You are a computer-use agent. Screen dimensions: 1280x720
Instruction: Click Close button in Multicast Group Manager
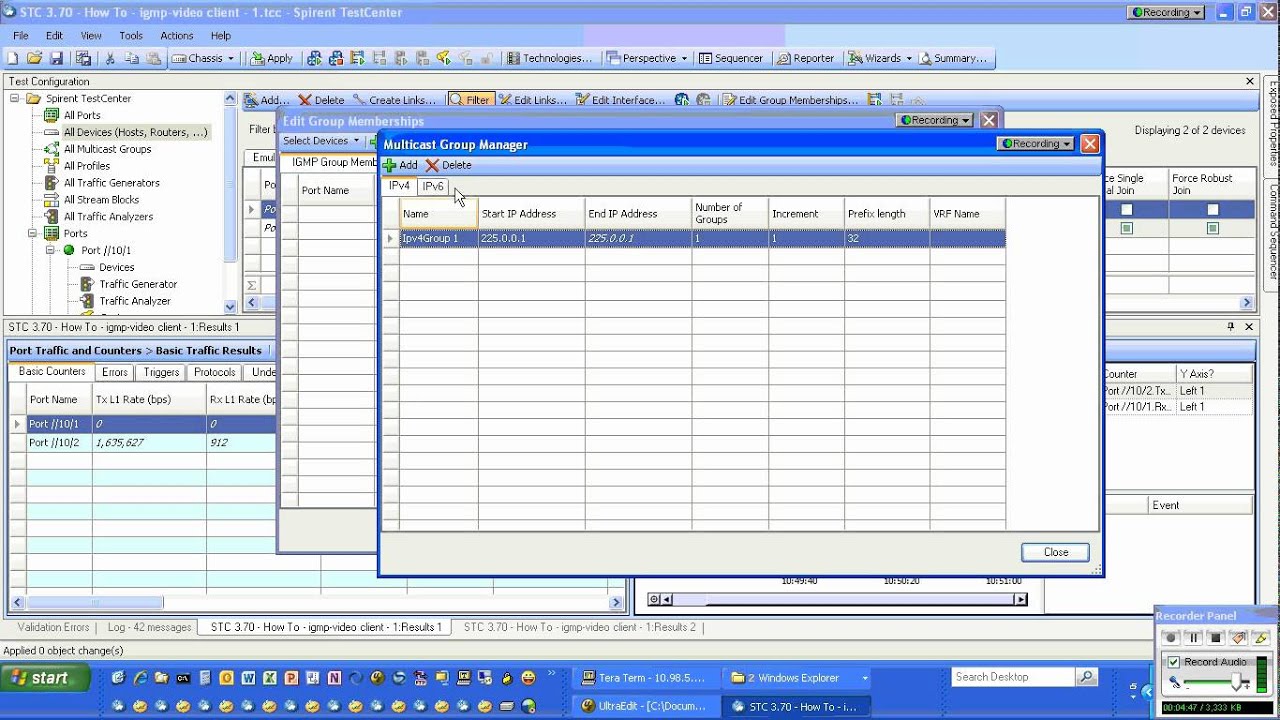coord(1055,552)
